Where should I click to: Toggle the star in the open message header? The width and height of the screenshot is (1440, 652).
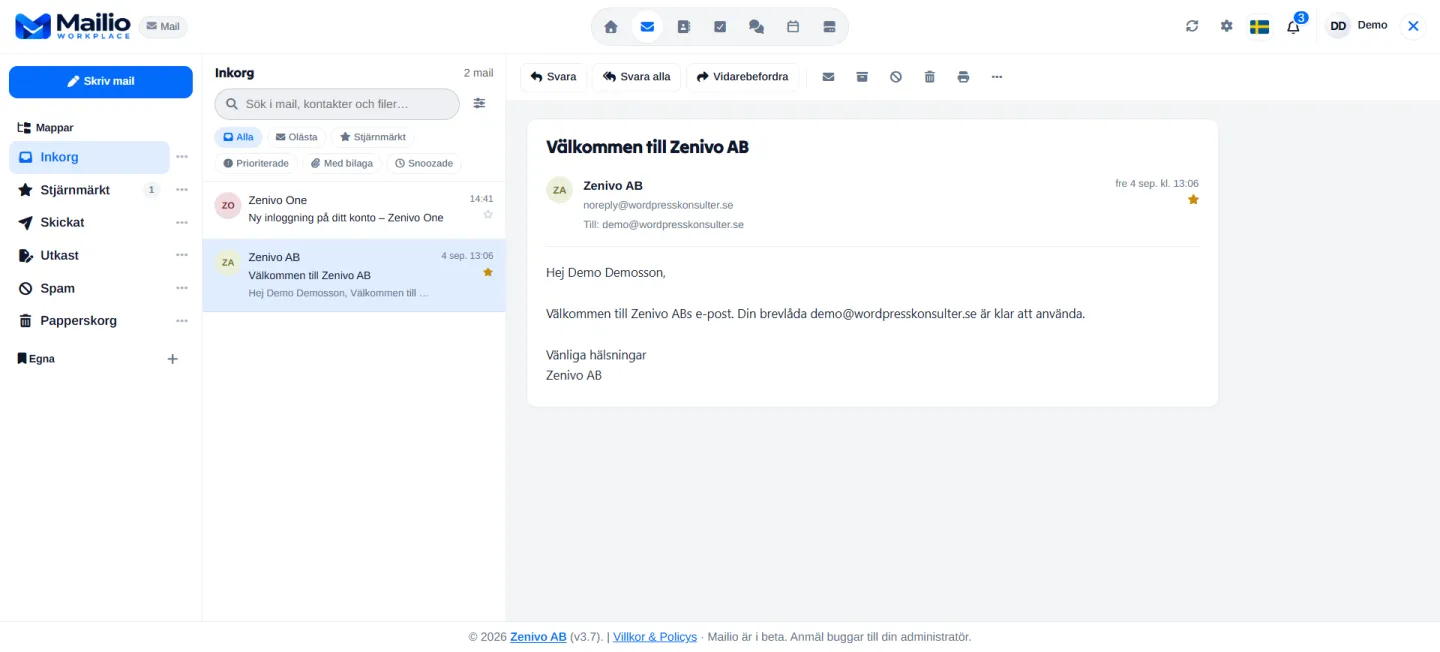click(1193, 200)
